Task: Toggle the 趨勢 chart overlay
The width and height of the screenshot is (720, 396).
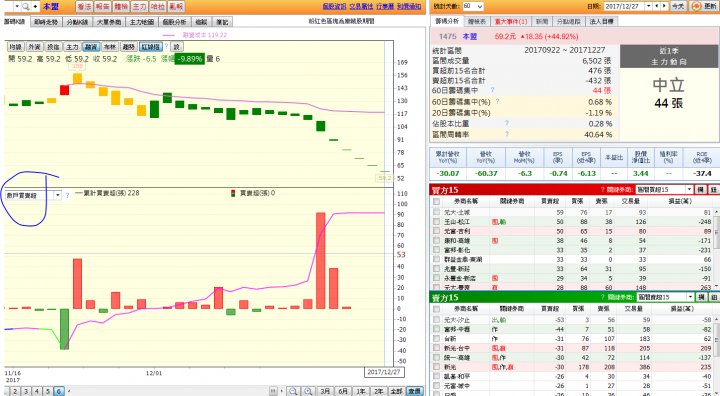Action: pyautogui.click(x=129, y=47)
